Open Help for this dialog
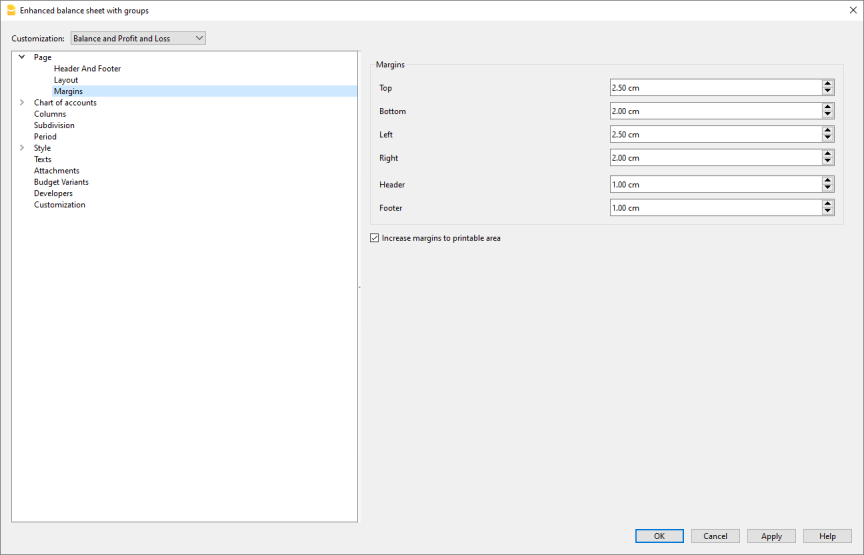Screen dimensions: 864x555 tap(827, 536)
